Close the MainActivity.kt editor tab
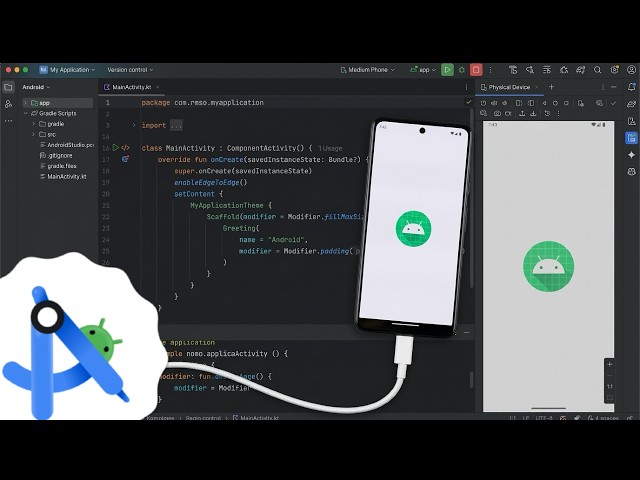 pos(158,87)
